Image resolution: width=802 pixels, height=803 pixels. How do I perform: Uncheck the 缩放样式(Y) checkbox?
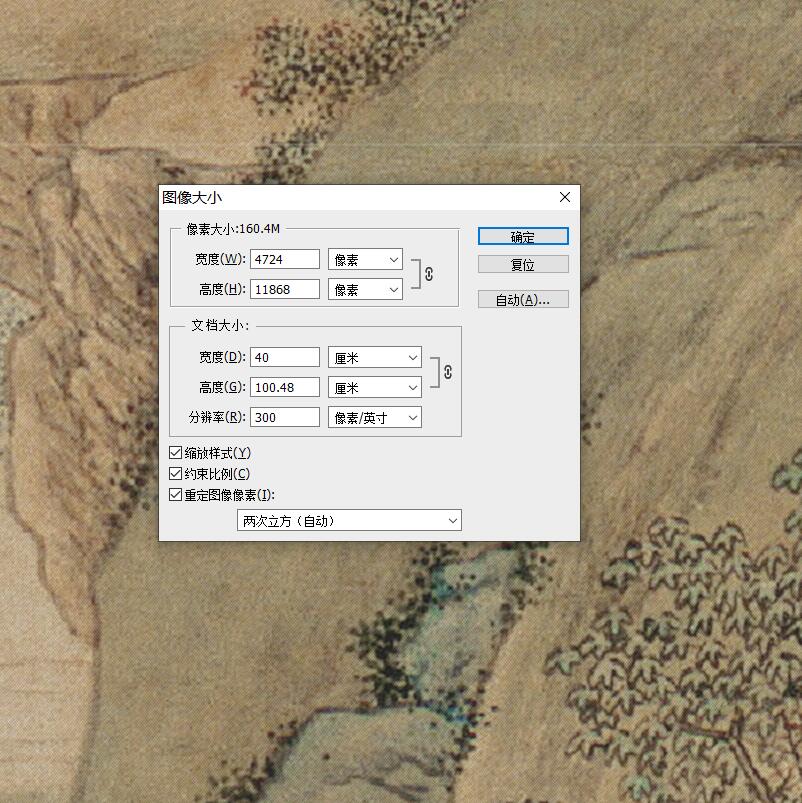(x=175, y=453)
